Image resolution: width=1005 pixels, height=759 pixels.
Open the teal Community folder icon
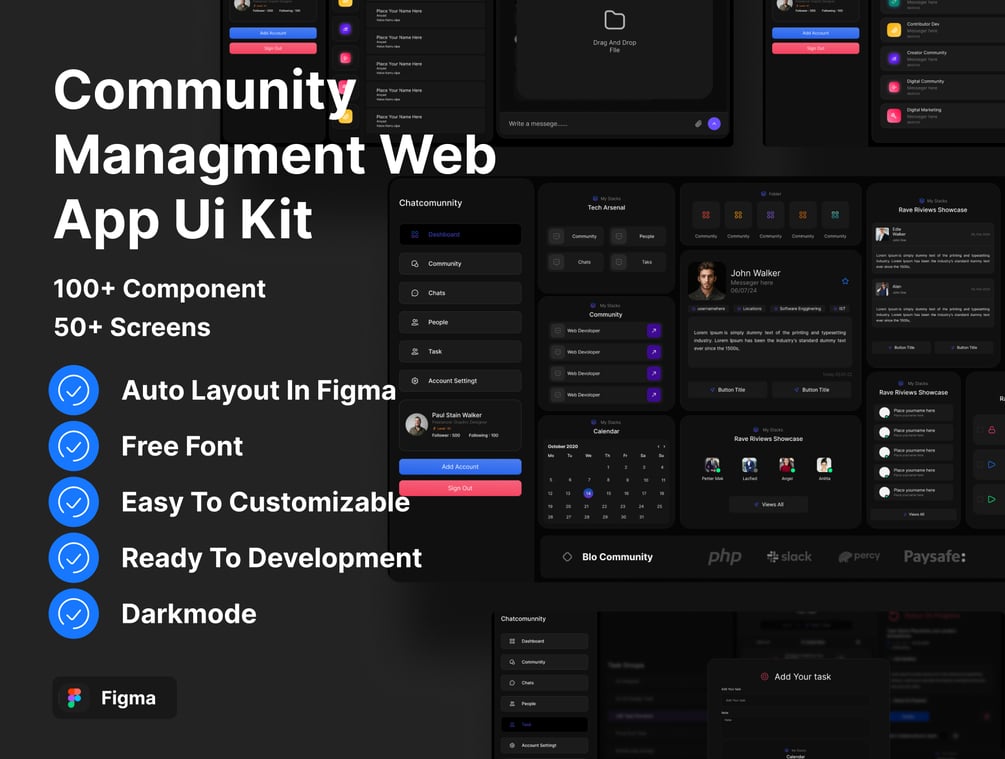835,215
